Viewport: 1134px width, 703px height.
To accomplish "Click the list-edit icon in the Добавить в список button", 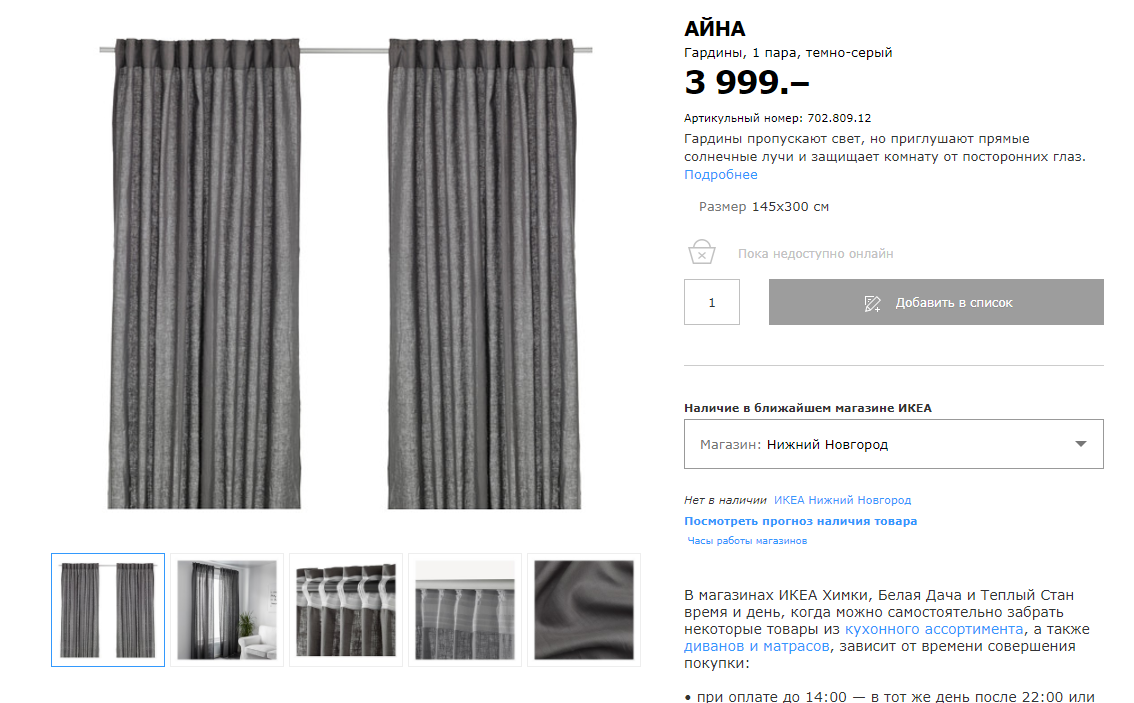I will [872, 303].
